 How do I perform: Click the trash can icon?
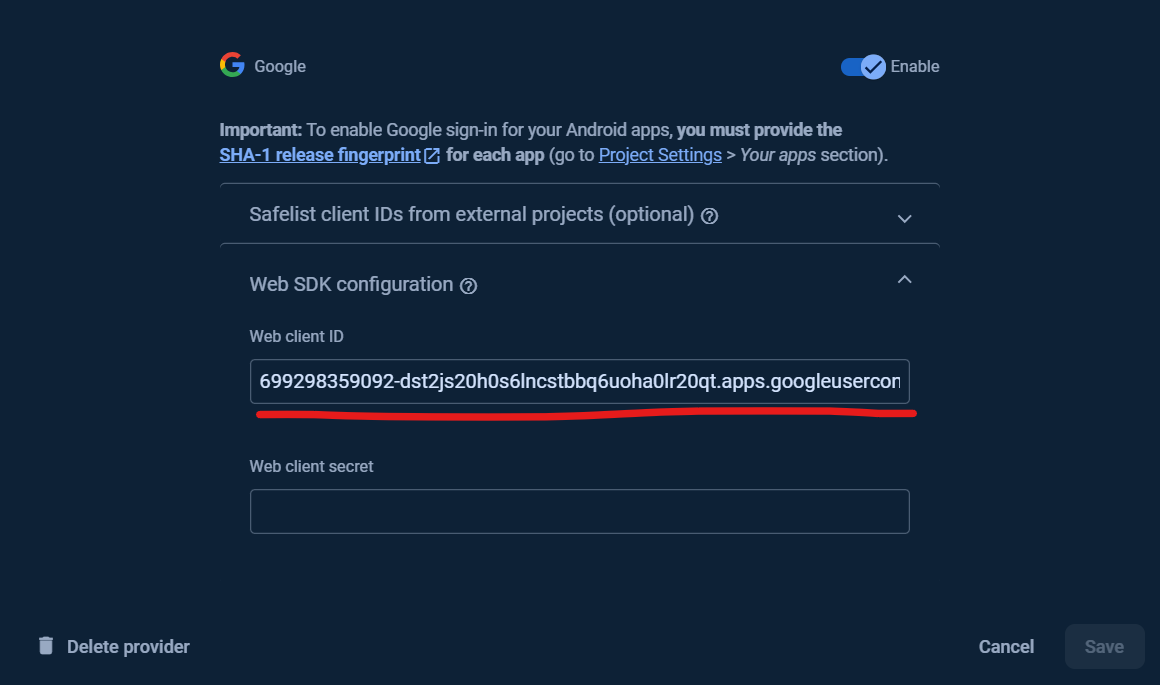tap(46, 646)
